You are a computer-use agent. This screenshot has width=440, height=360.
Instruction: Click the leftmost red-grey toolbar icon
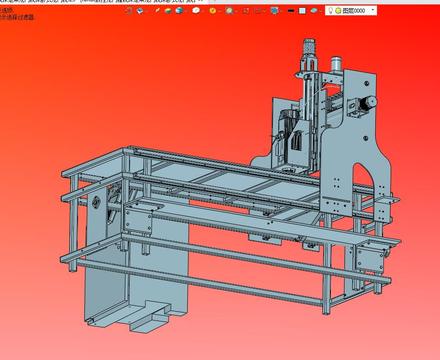(129, 11)
